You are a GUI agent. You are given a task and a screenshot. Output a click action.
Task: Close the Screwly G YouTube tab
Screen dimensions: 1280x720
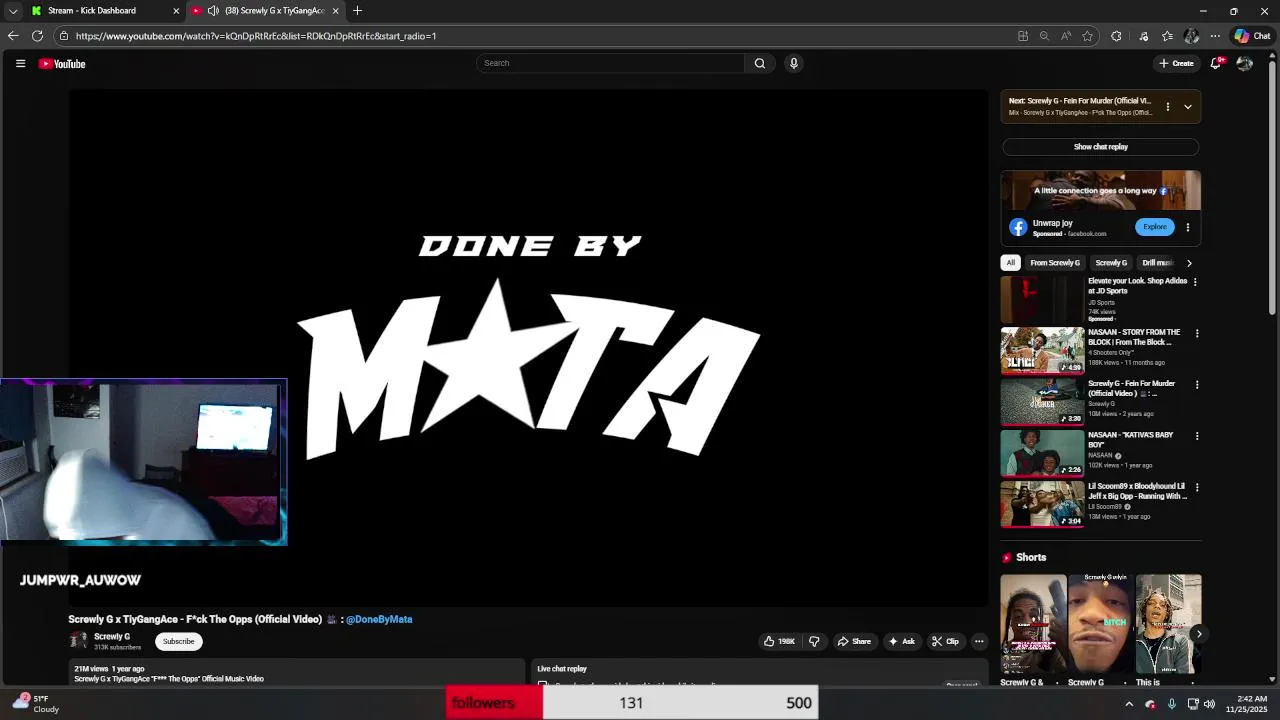(336, 11)
